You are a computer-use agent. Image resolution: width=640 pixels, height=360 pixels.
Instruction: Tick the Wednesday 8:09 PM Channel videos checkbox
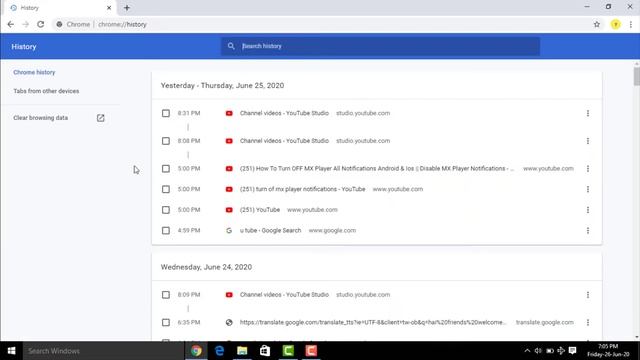pyautogui.click(x=166, y=295)
